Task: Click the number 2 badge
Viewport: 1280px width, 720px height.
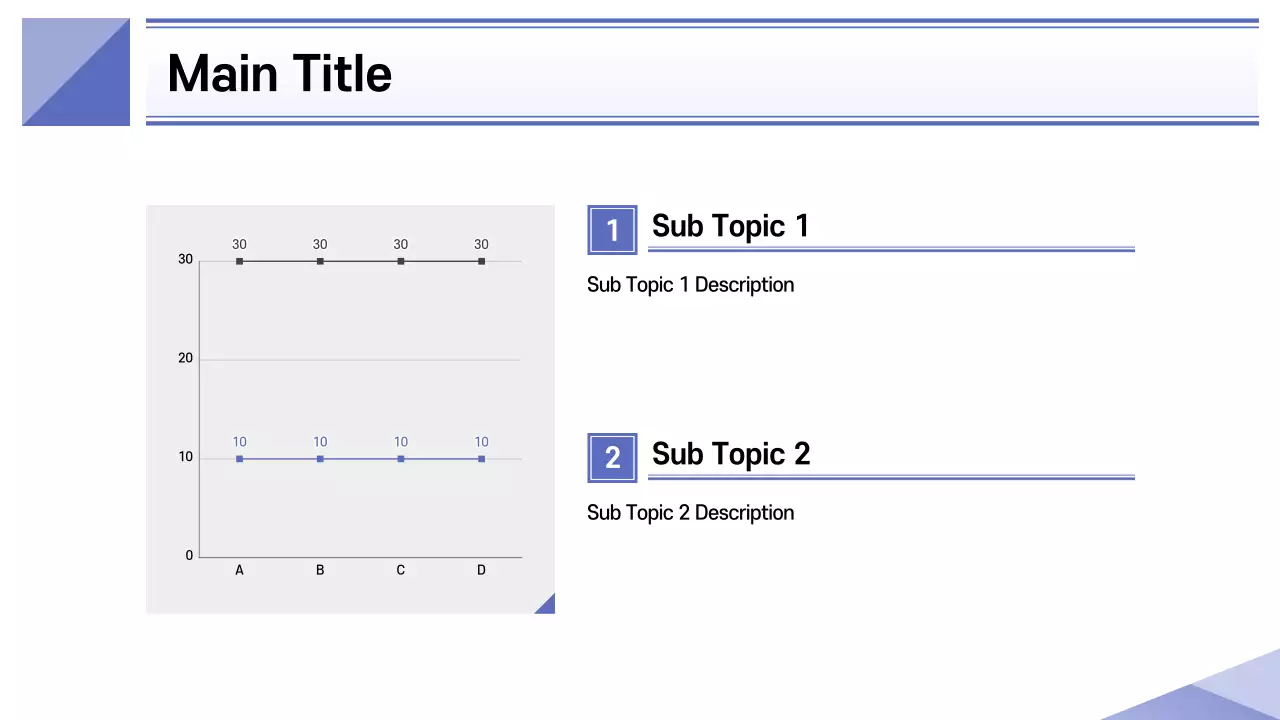Action: [x=612, y=458]
